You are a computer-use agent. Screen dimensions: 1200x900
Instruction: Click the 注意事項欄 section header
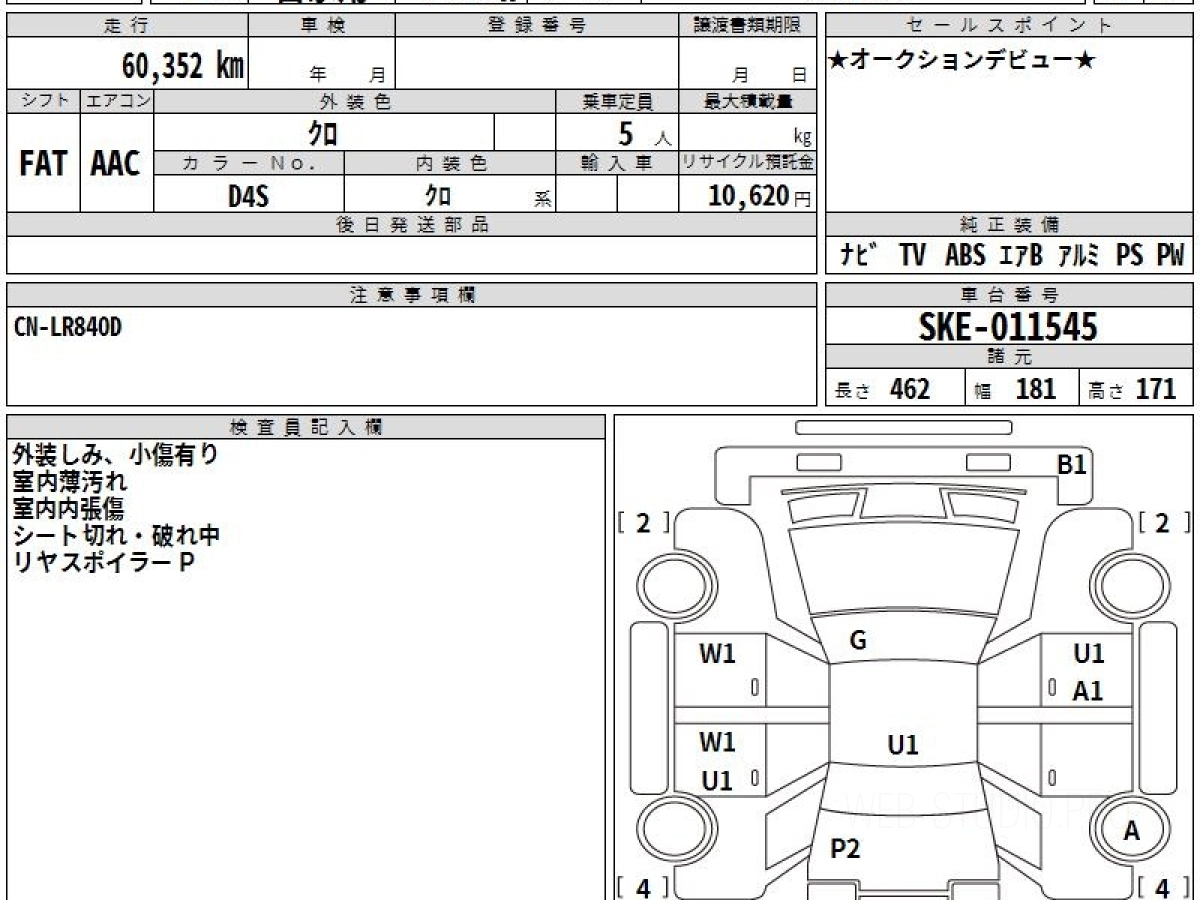click(412, 295)
